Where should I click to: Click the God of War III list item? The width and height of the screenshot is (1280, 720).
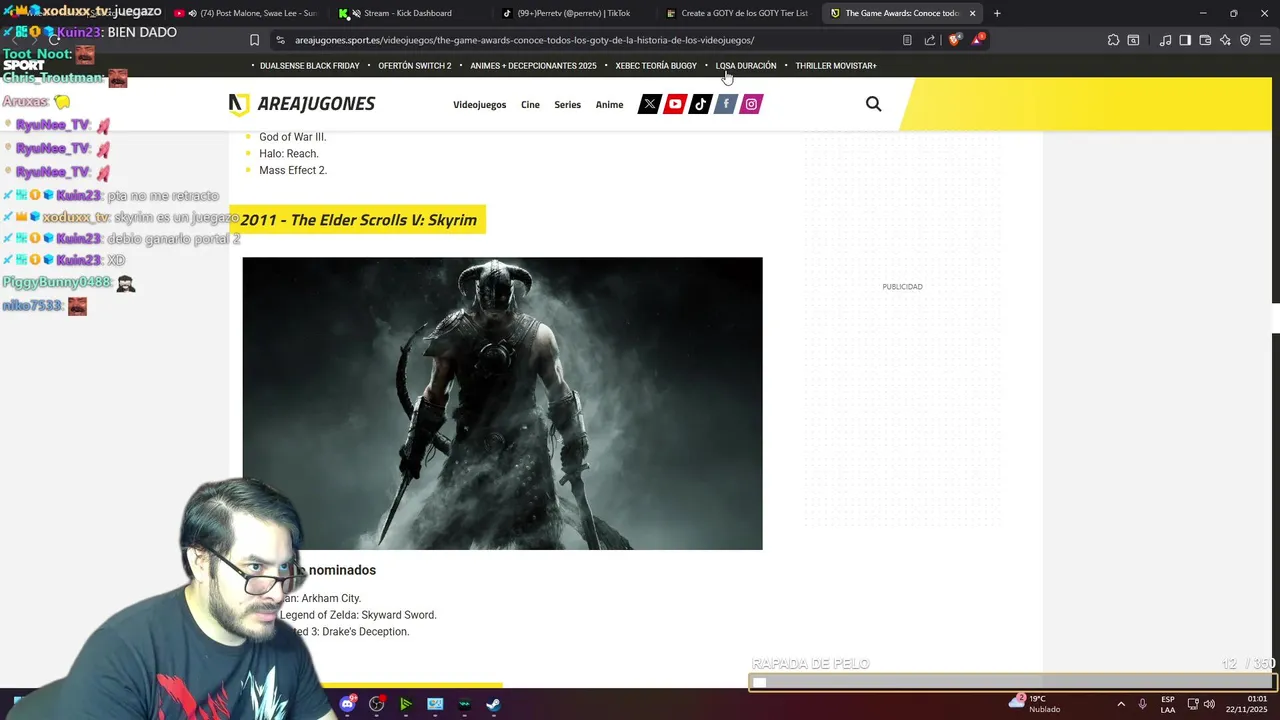coord(293,137)
